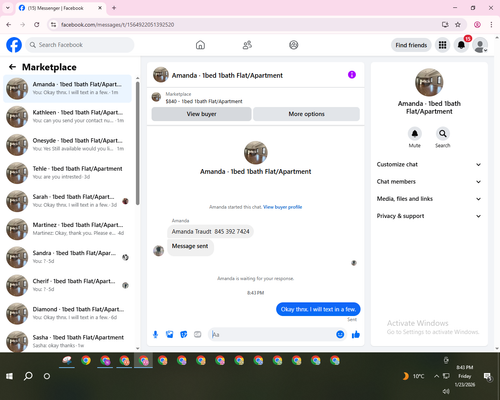Click the Find friends button
Image resolution: width=500 pixels, height=400 pixels.
point(411,45)
